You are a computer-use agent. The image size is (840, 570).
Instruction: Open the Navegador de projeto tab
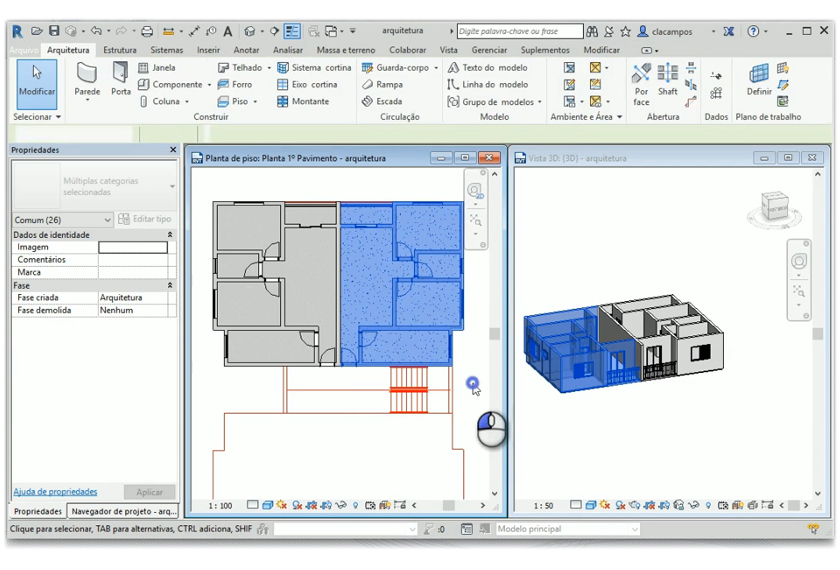[x=124, y=511]
